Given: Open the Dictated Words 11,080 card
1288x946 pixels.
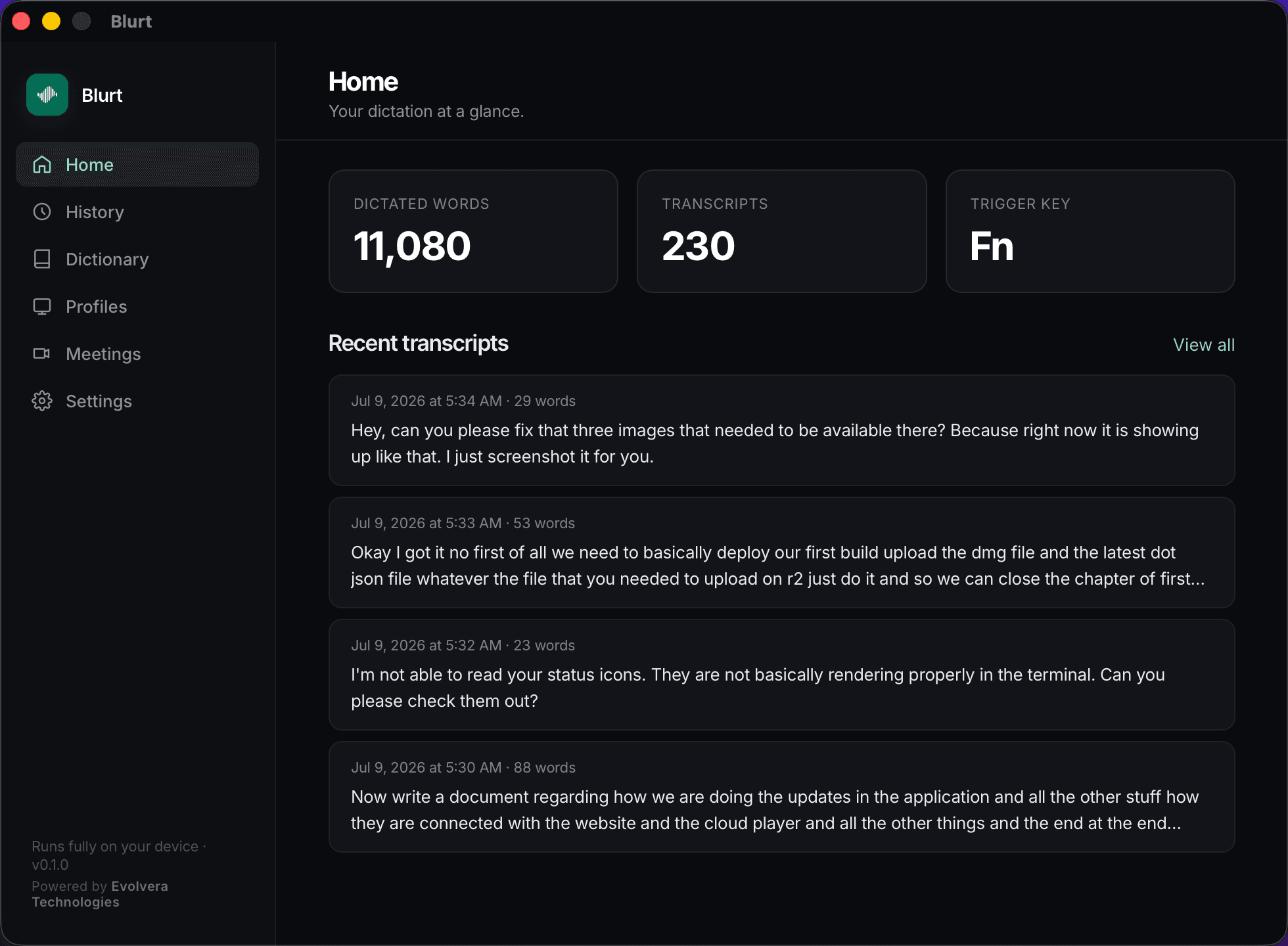Looking at the screenshot, I should [x=473, y=231].
